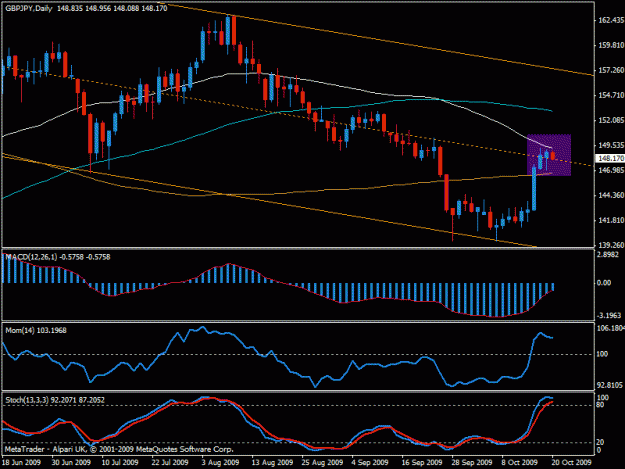The image size is (625, 469).
Task: Click date label 10 Jul 2009
Action: (x=120, y=463)
